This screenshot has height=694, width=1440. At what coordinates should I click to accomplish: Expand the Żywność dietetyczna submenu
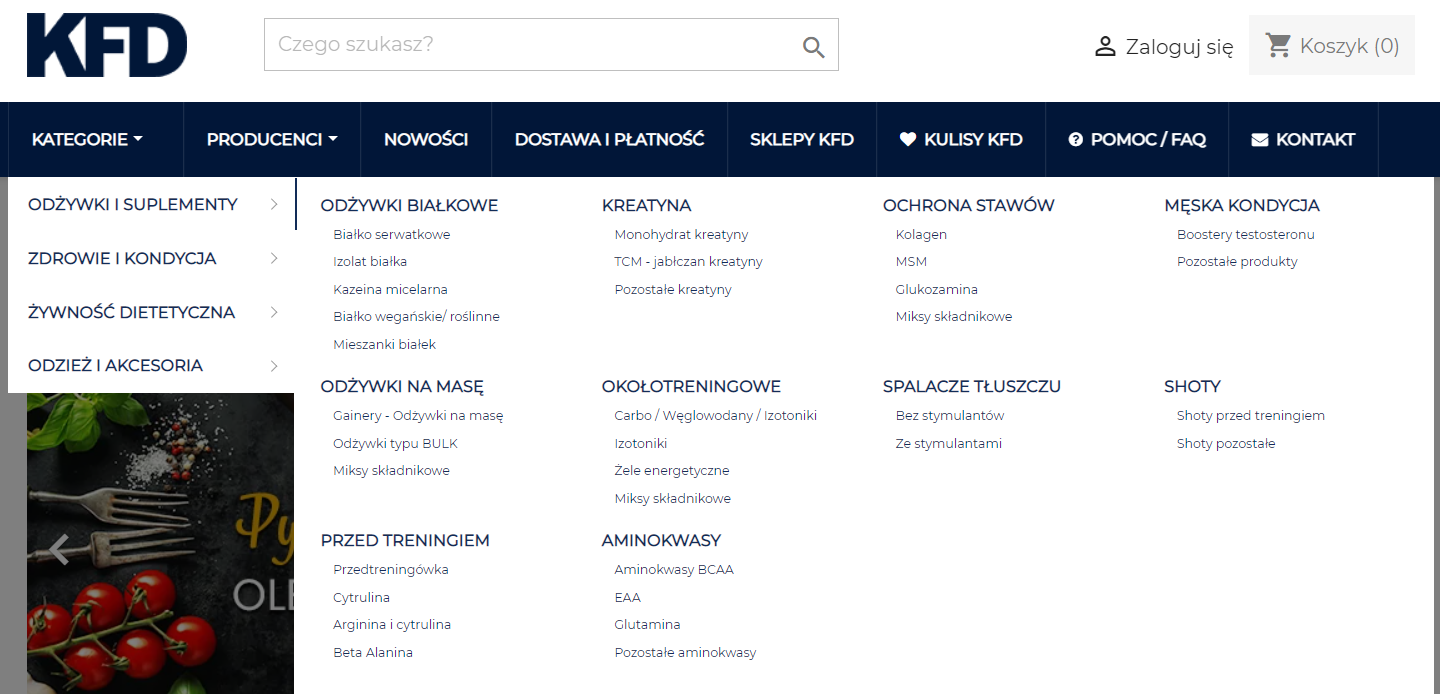tap(152, 313)
